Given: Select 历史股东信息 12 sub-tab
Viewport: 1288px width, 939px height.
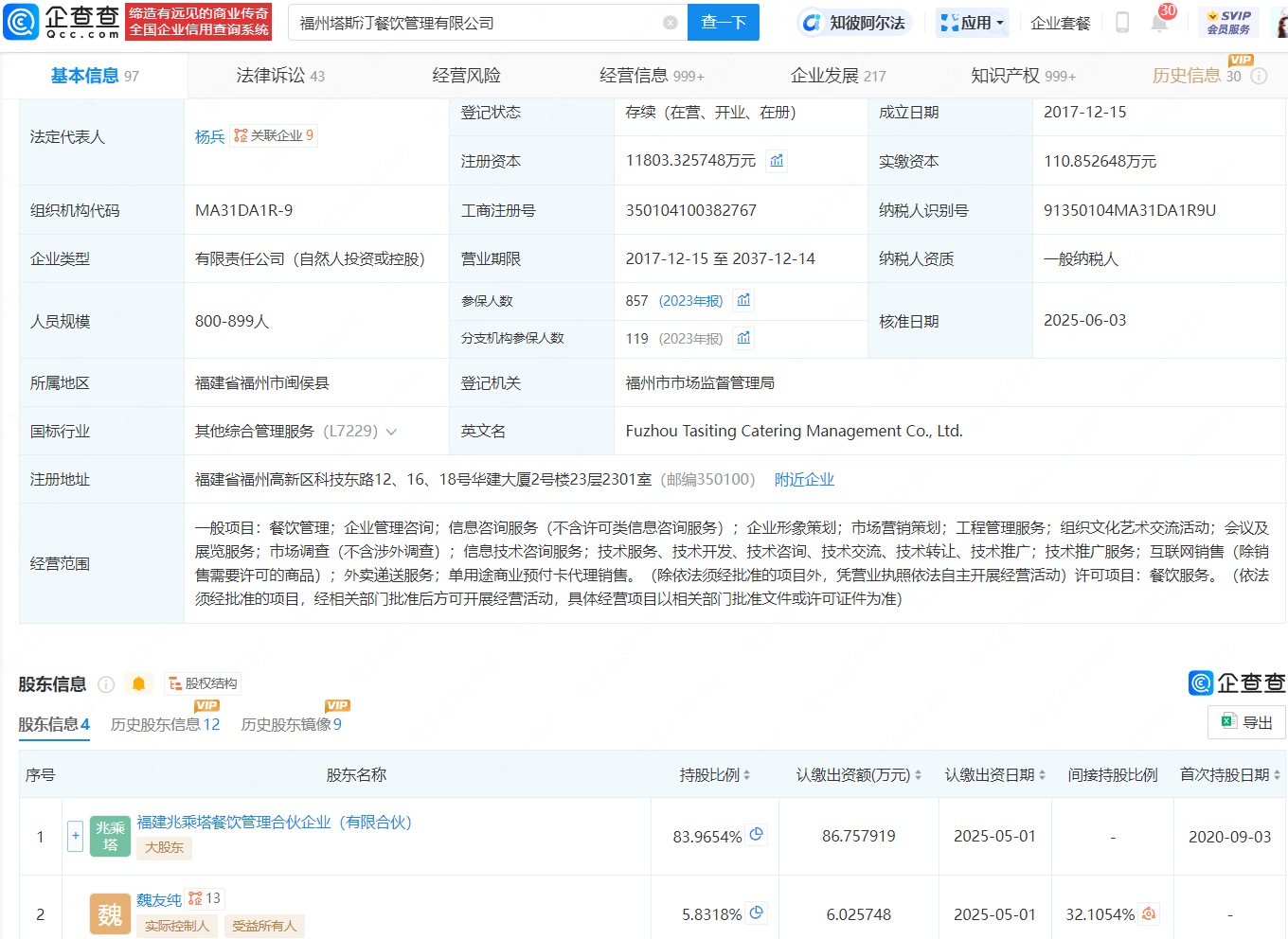Looking at the screenshot, I should [x=165, y=724].
